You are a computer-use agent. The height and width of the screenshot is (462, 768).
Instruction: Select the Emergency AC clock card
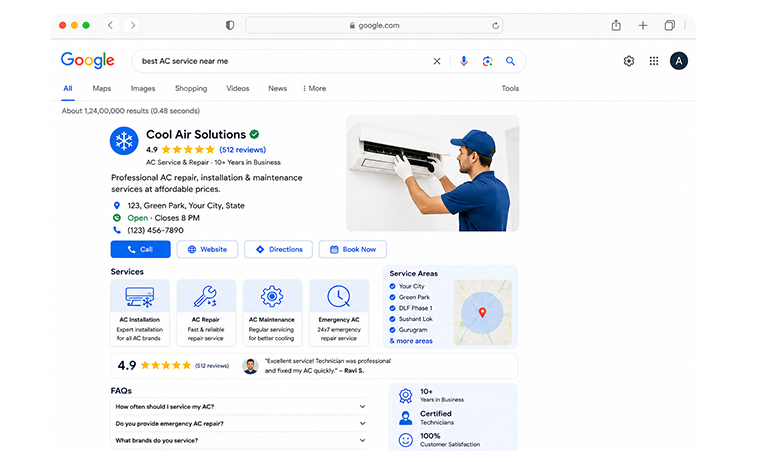click(338, 313)
